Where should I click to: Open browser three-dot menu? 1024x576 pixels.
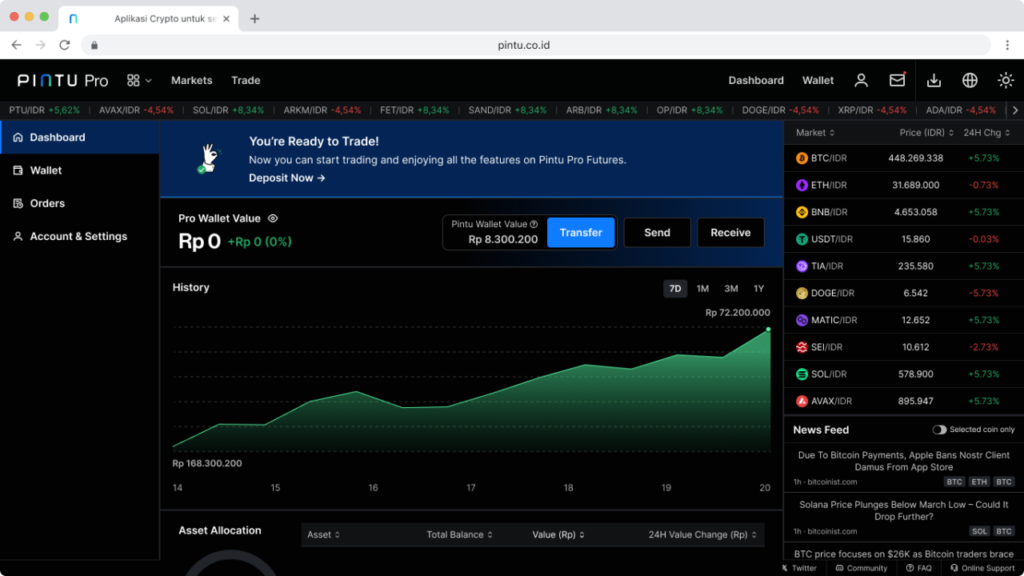(x=1007, y=45)
